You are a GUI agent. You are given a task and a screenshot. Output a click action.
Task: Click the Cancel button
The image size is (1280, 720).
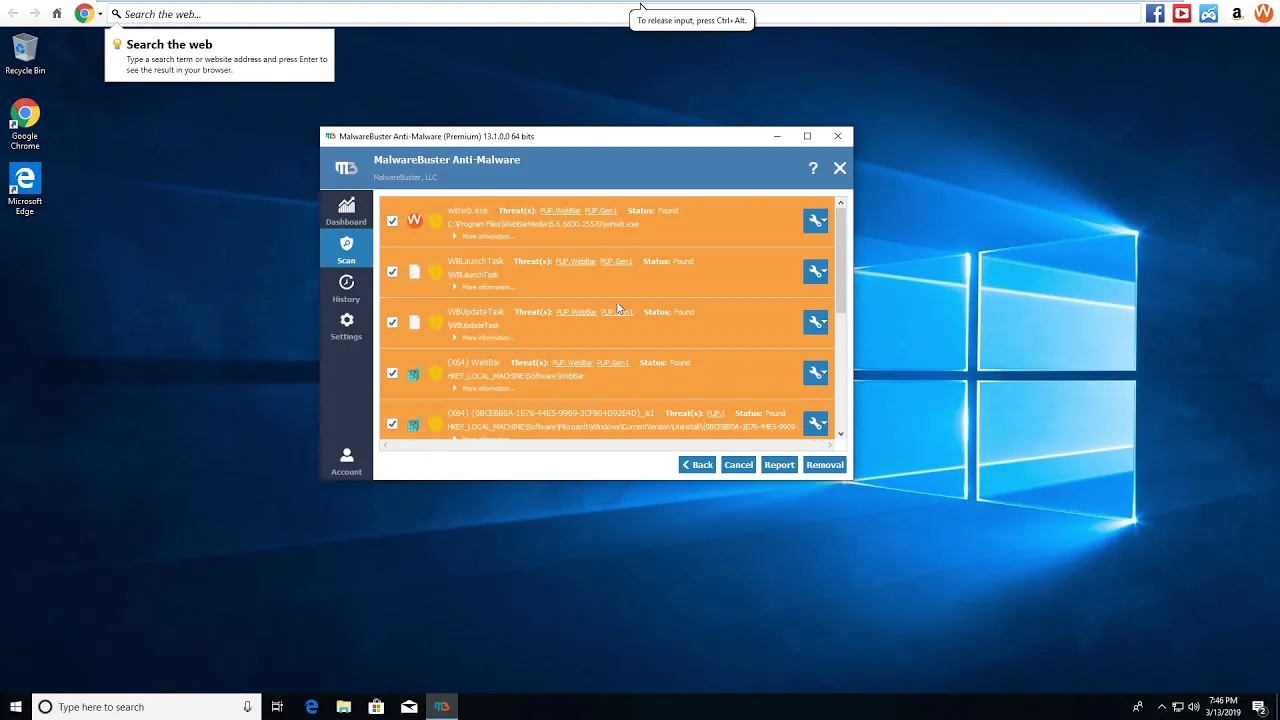[738, 465]
